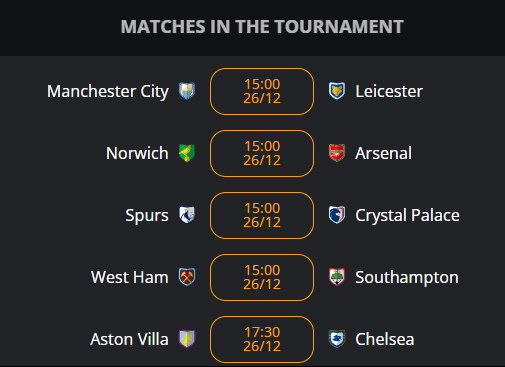This screenshot has height=367, width=505.
Task: Open the Norwich vs Arsenal 15:00 match box
Action: coord(262,153)
